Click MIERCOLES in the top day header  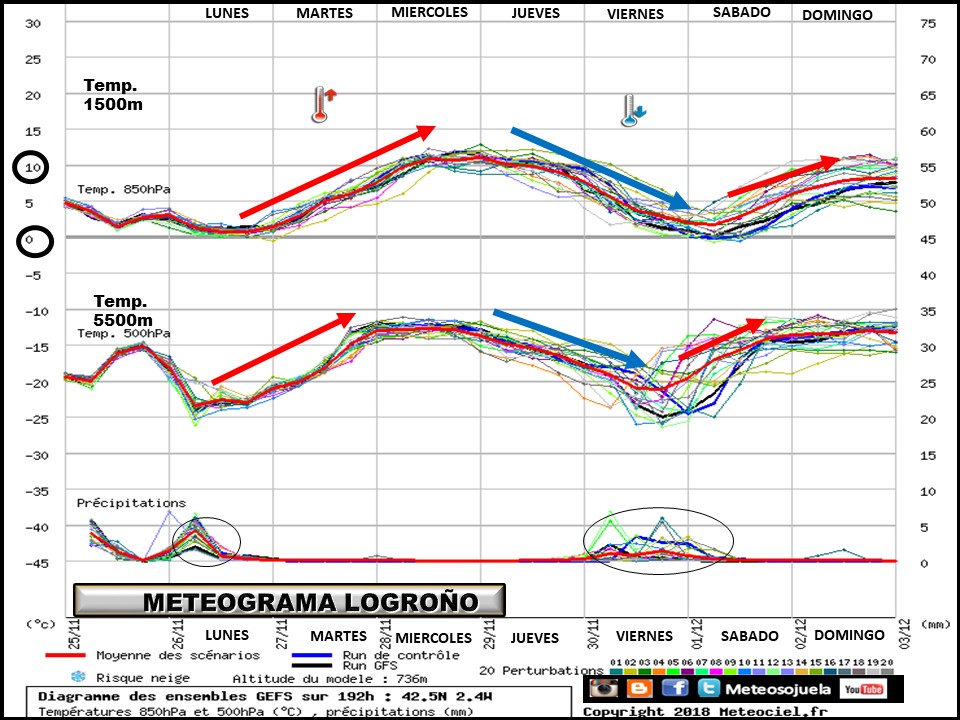tap(429, 12)
